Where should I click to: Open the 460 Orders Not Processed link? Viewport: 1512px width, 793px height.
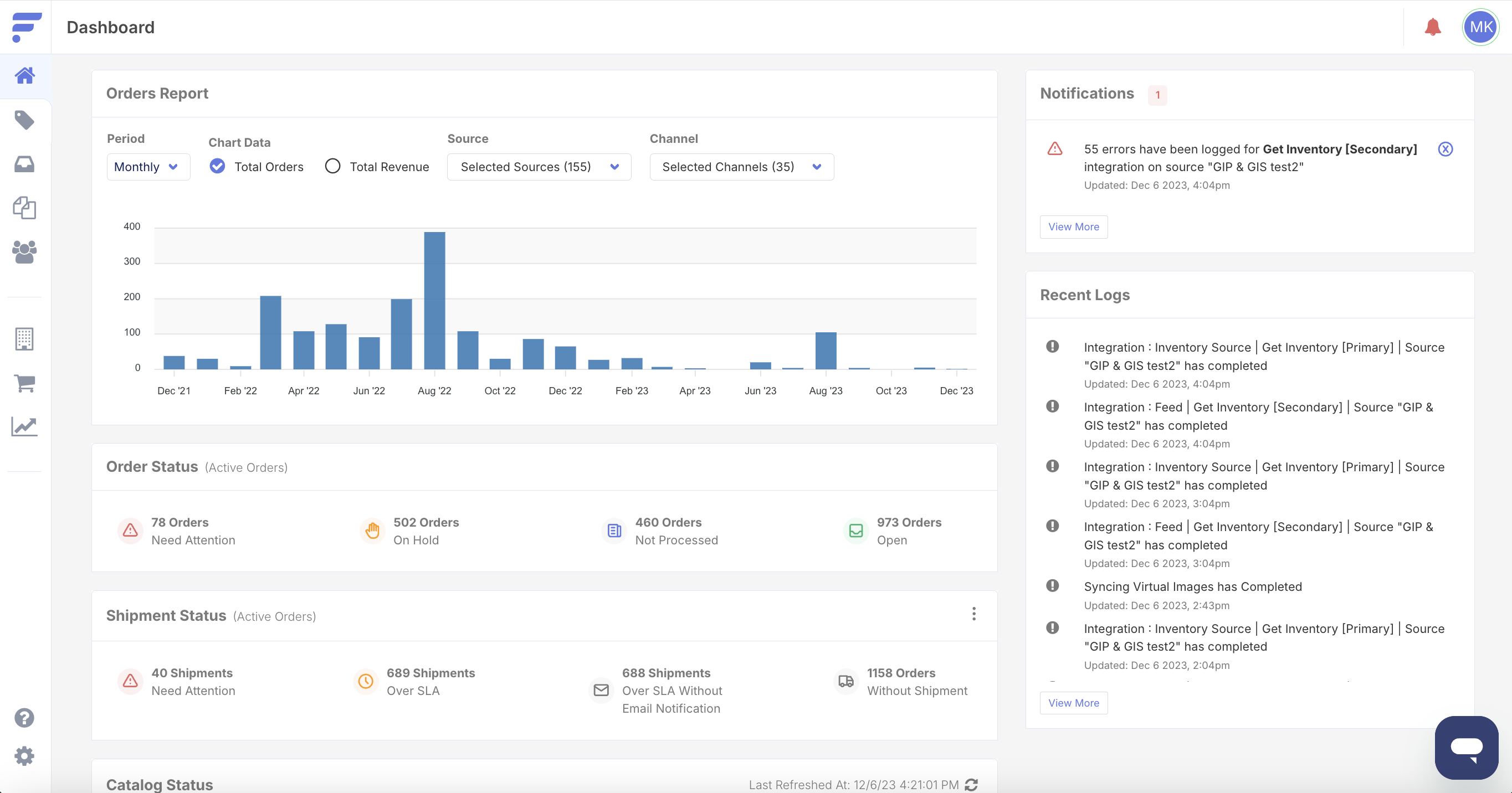[676, 532]
